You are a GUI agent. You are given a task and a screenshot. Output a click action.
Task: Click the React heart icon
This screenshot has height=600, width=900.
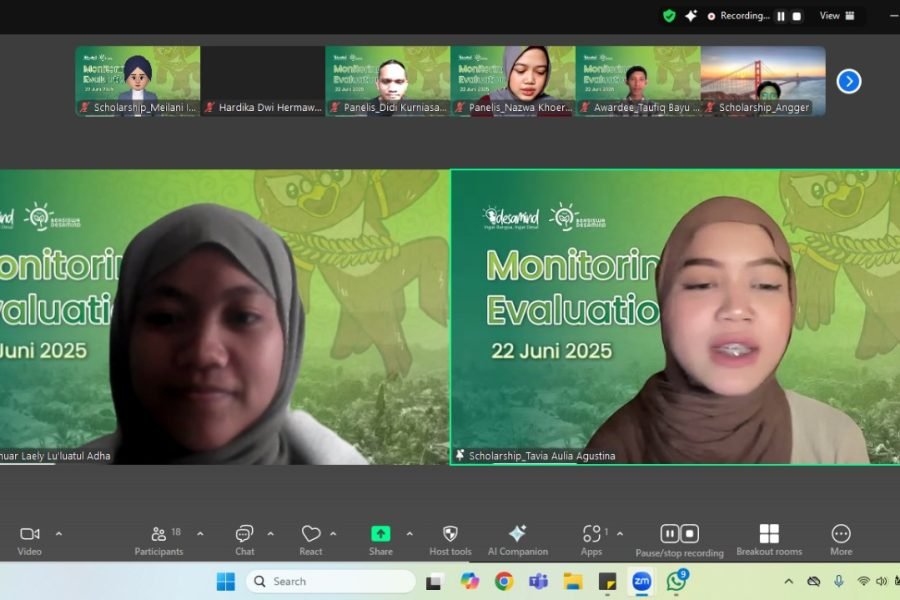tap(311, 534)
